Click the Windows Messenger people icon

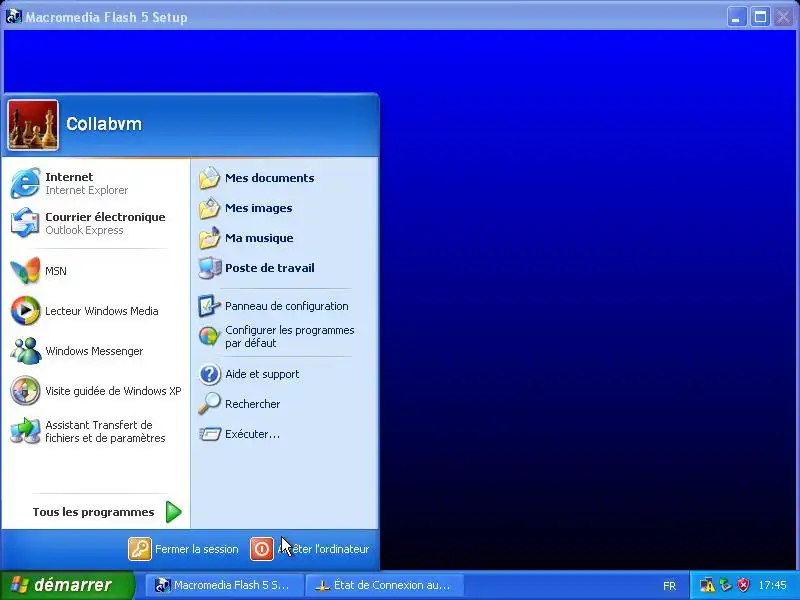[26, 351]
